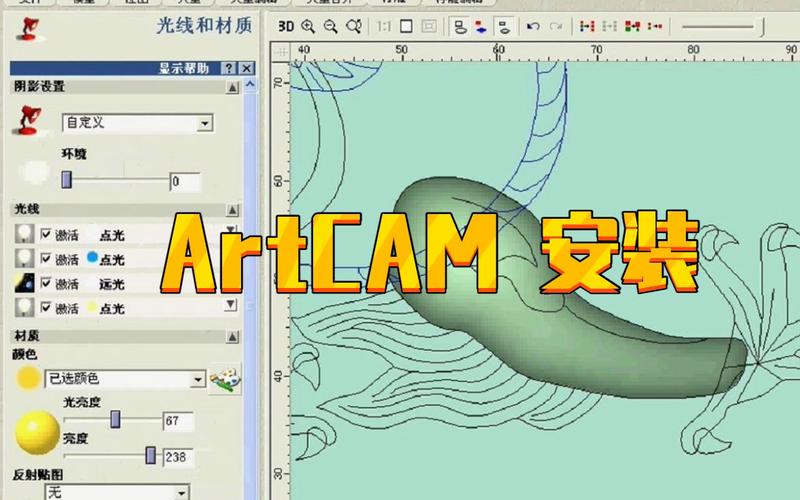Click the blue color swatch of 点光
The width and height of the screenshot is (800, 500).
click(x=92, y=258)
